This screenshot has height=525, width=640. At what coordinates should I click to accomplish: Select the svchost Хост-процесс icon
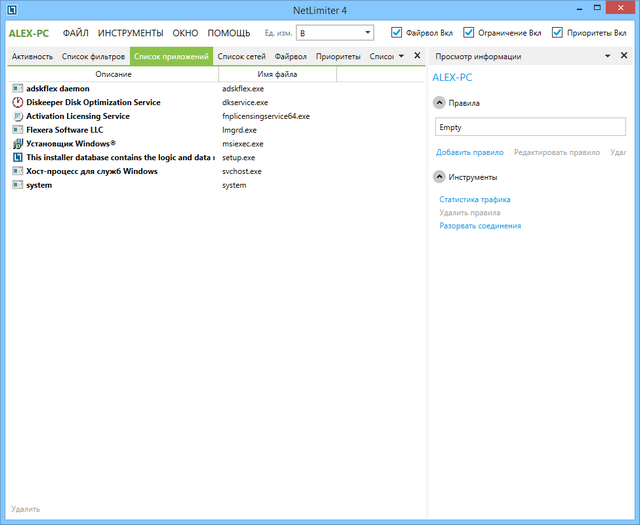click(x=17, y=171)
